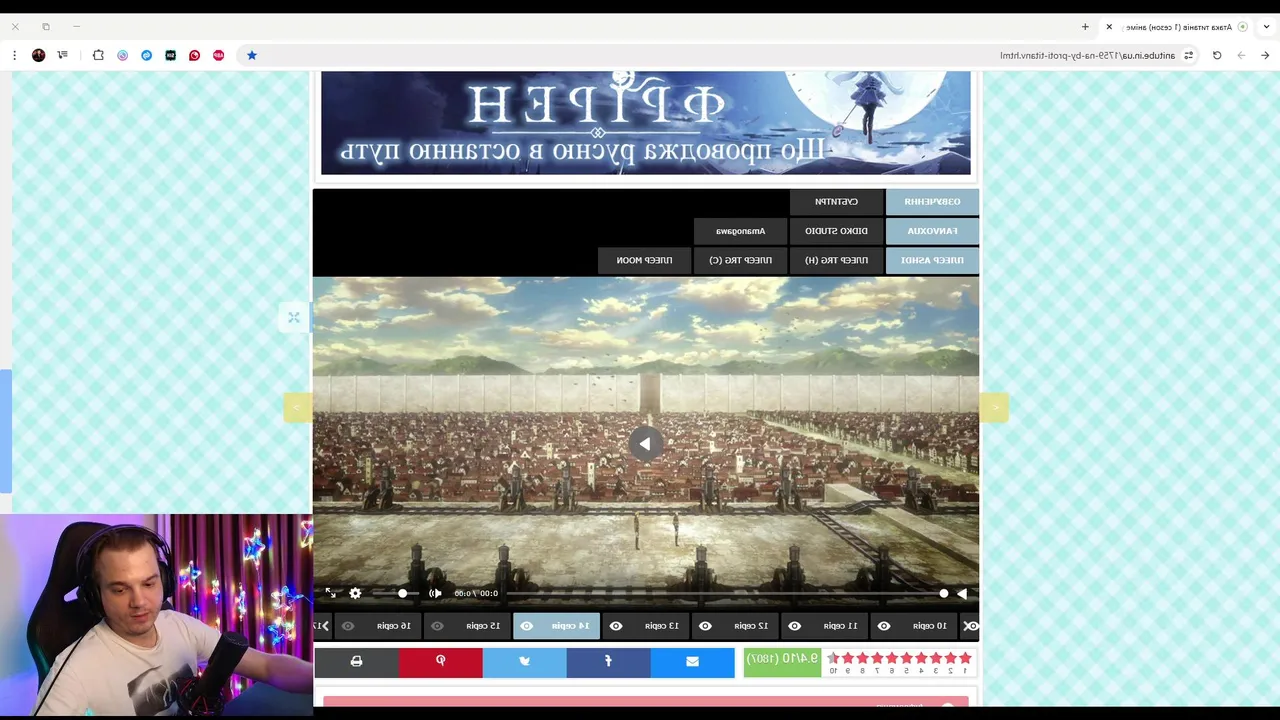Click the light-blue circular extension icon
The height and width of the screenshot is (720, 1280).
click(123, 55)
